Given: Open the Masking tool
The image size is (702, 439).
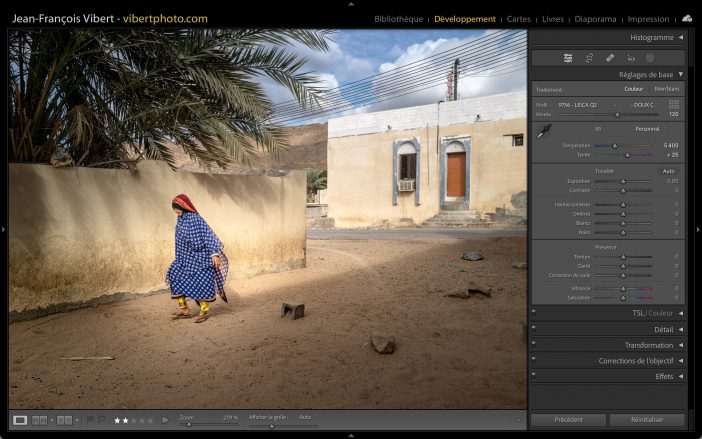Looking at the screenshot, I should 650,58.
